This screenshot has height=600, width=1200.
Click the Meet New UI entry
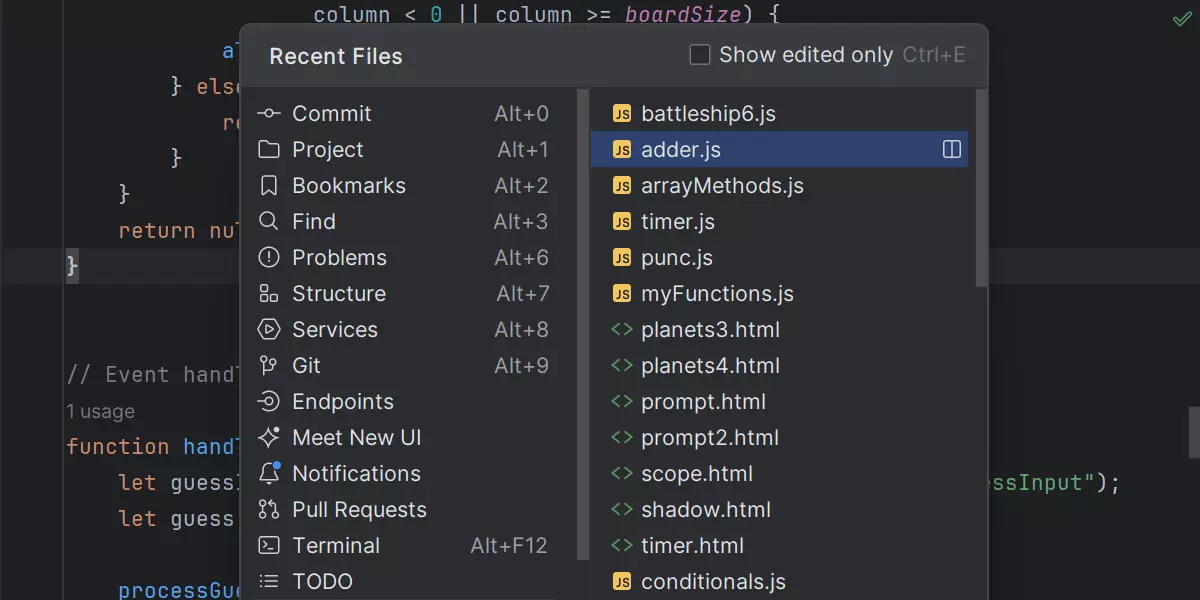coord(356,438)
